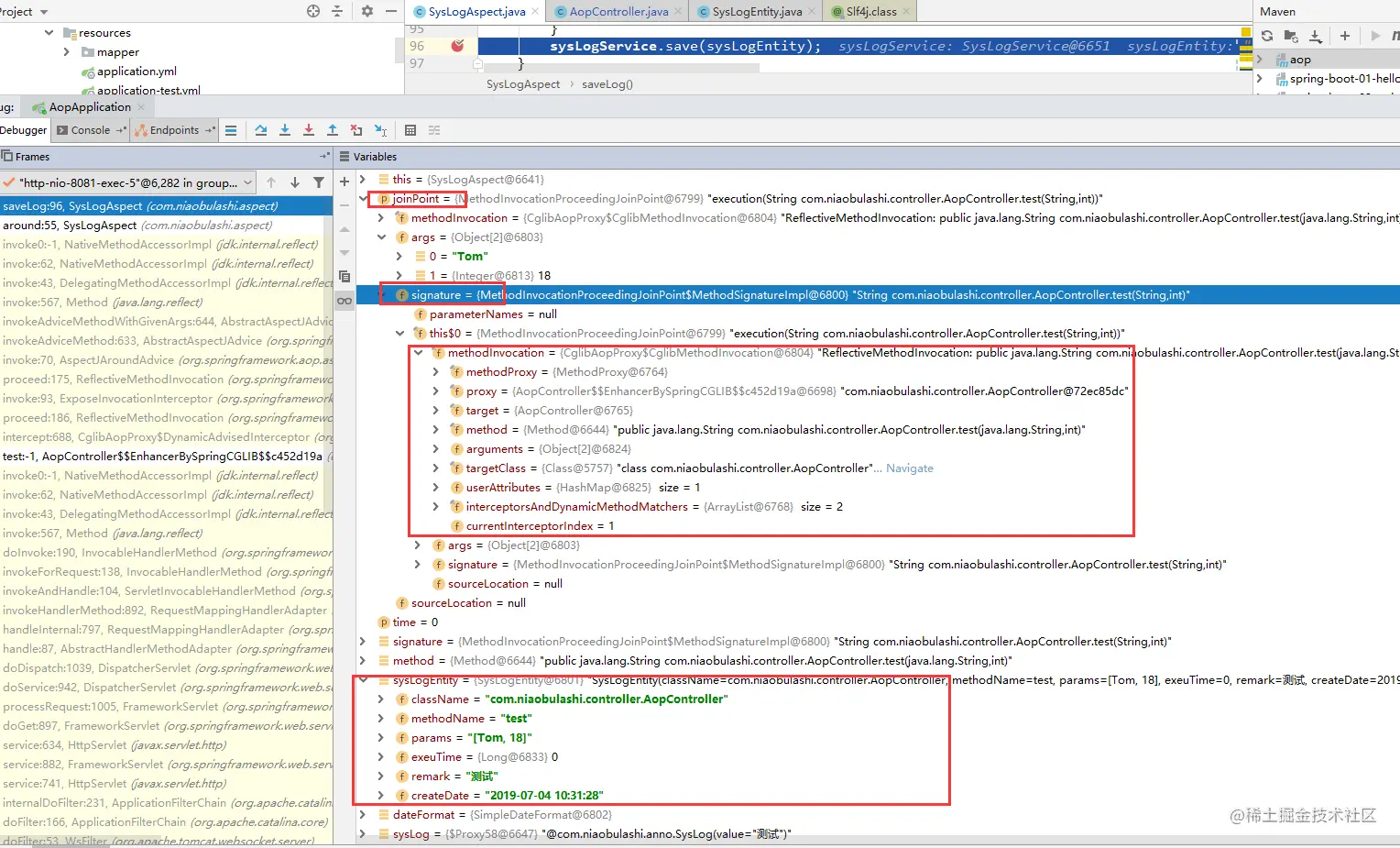Click the Maven generate sources folder icon
This screenshot has height=848, width=1400.
1291,36
